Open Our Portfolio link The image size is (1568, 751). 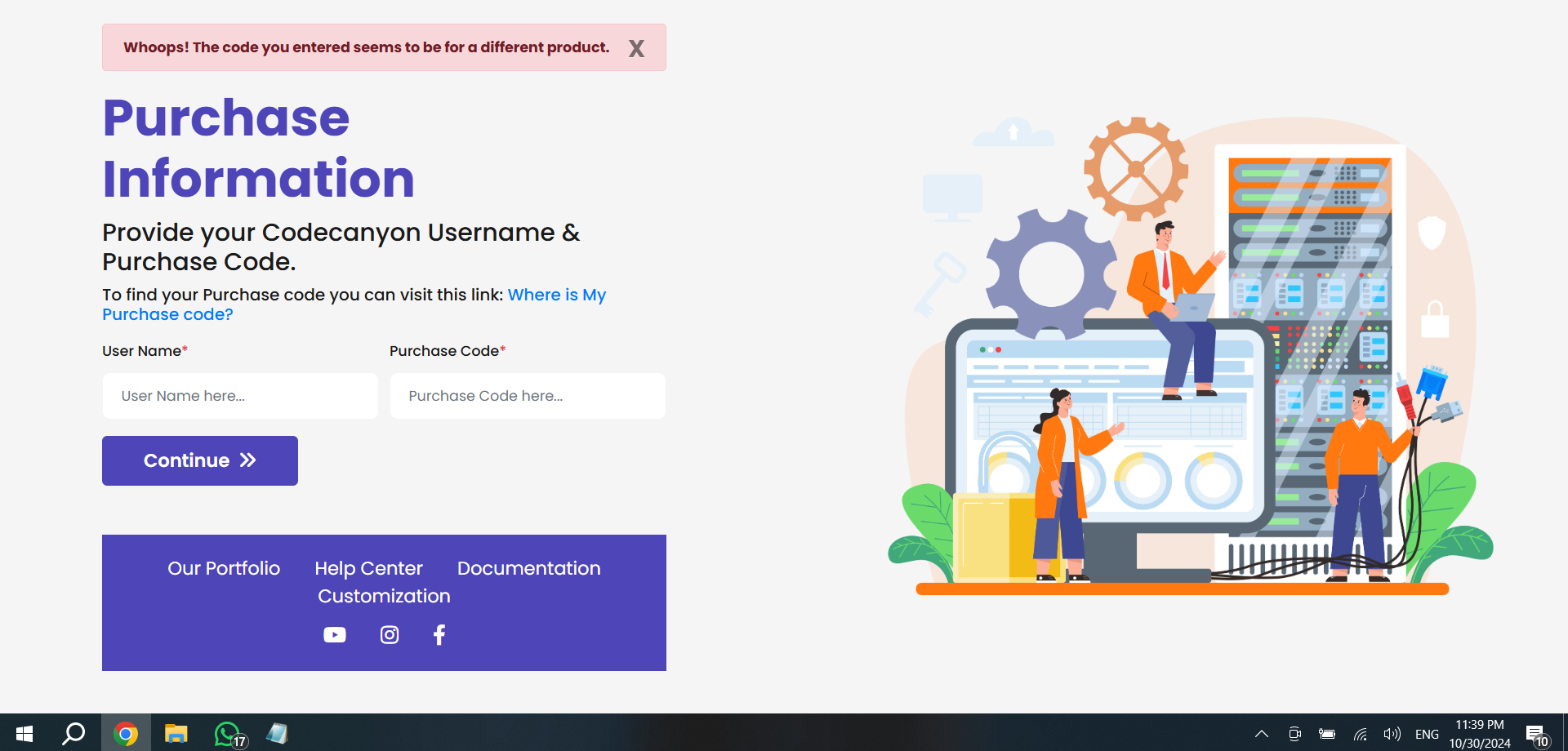coord(224,568)
